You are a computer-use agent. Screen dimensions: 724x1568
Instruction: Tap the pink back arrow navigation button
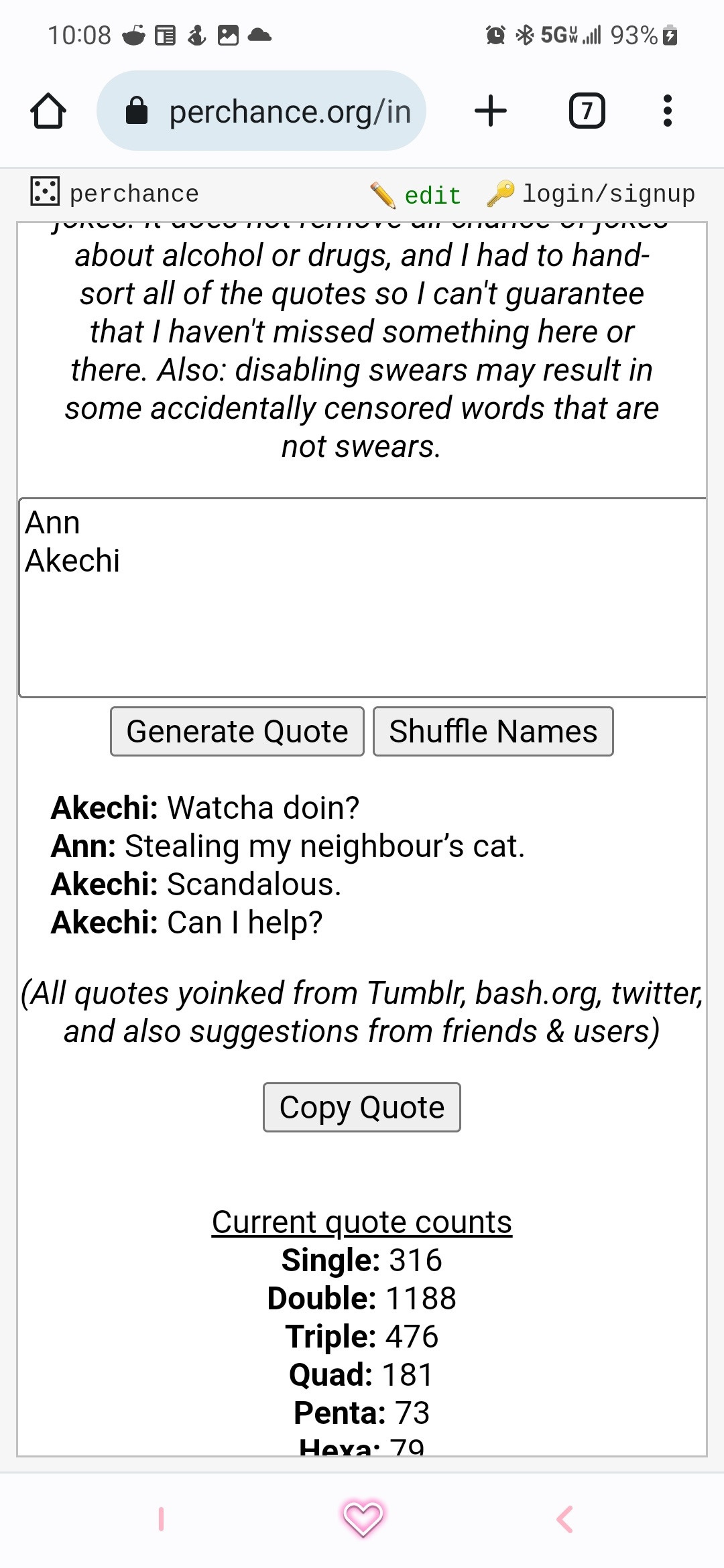(x=565, y=1519)
